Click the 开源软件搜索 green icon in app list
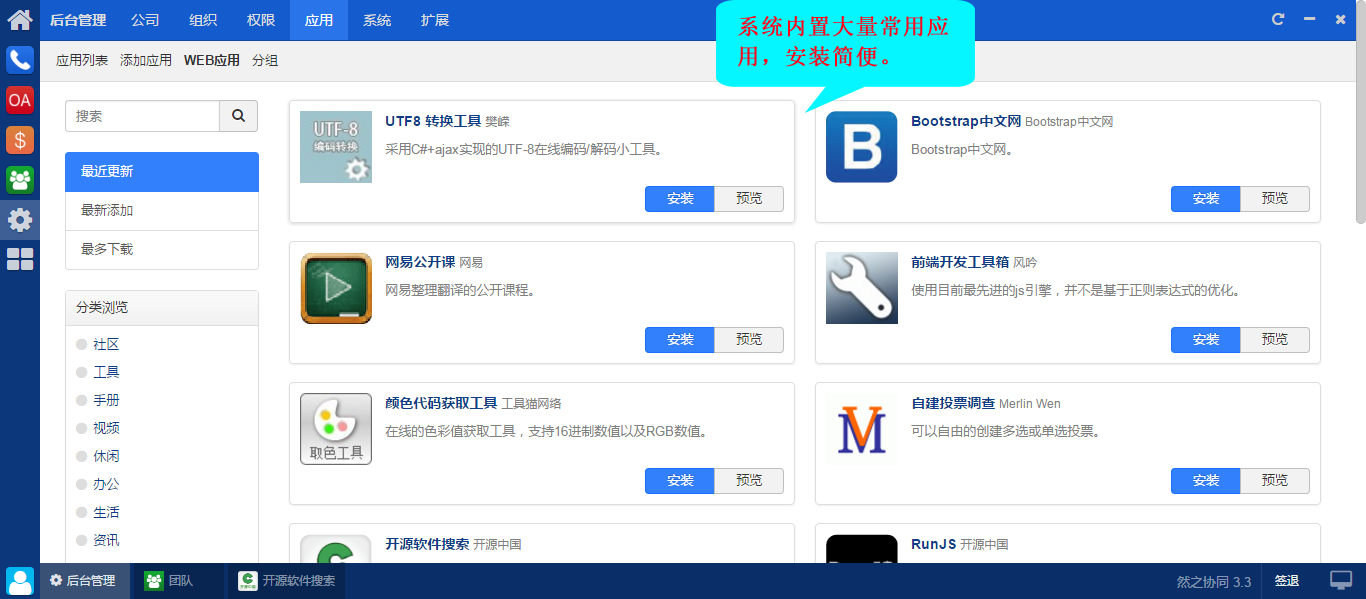 [x=336, y=548]
